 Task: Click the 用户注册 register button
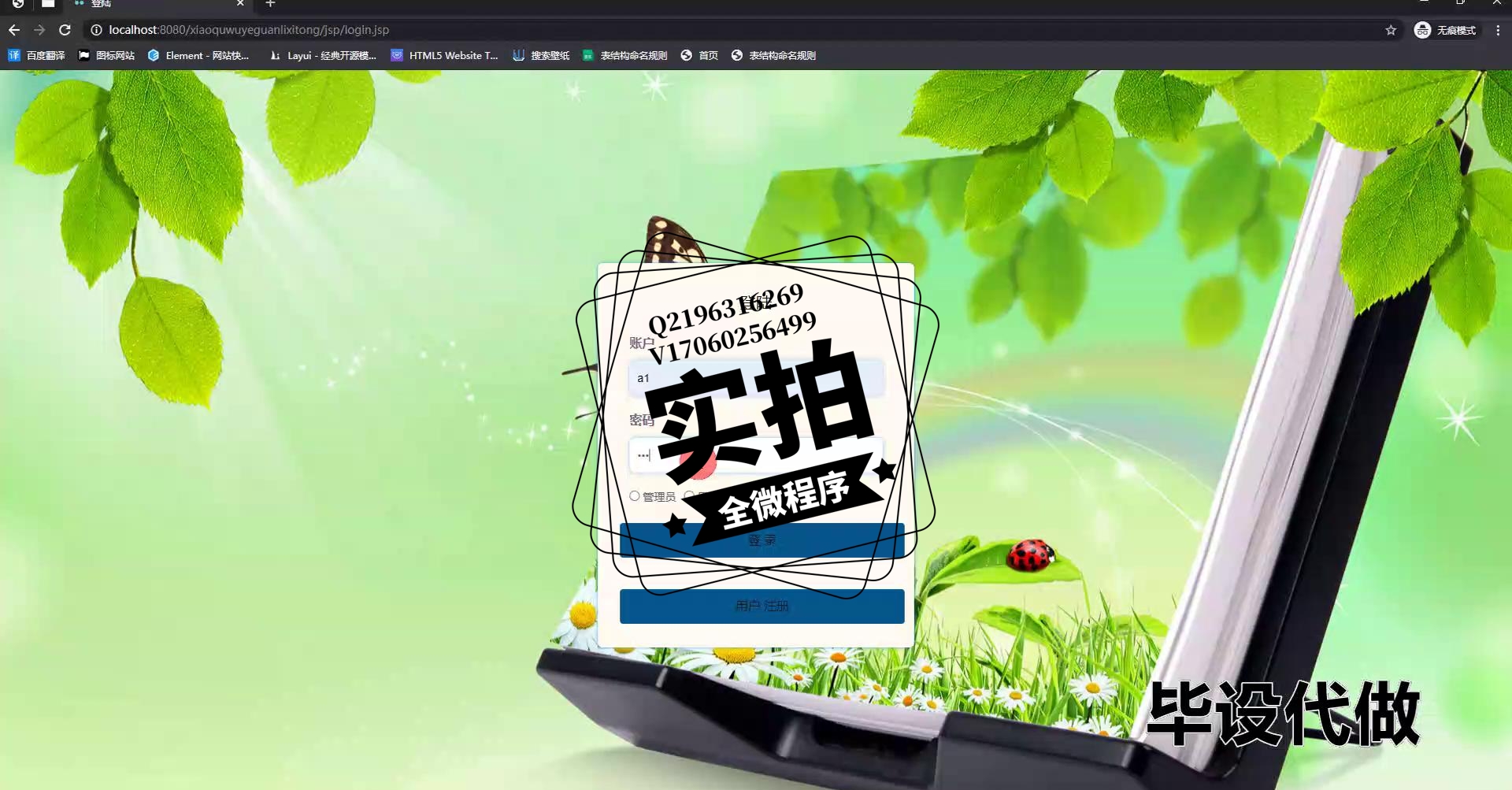pyautogui.click(x=762, y=606)
